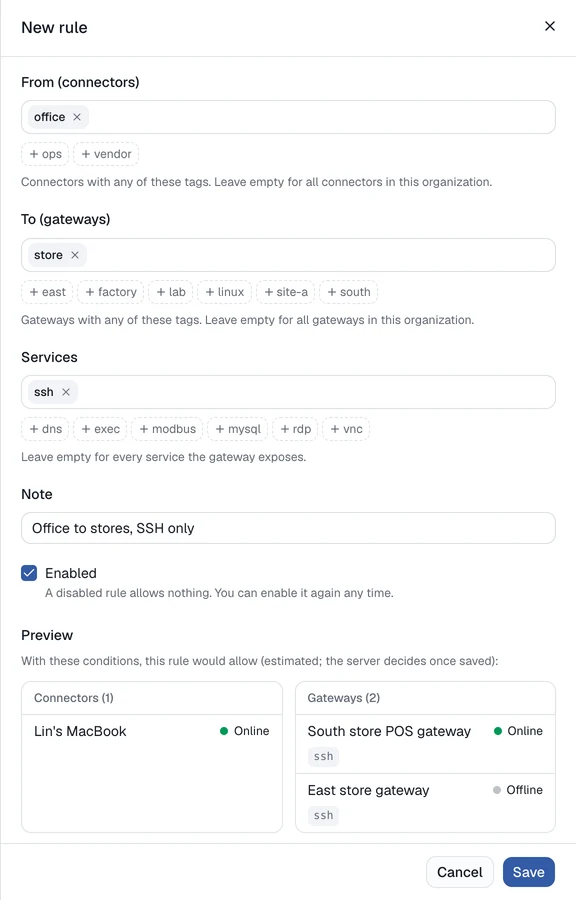Remove the ssh service tag
Viewport: 576px width, 900px height.
[66, 392]
